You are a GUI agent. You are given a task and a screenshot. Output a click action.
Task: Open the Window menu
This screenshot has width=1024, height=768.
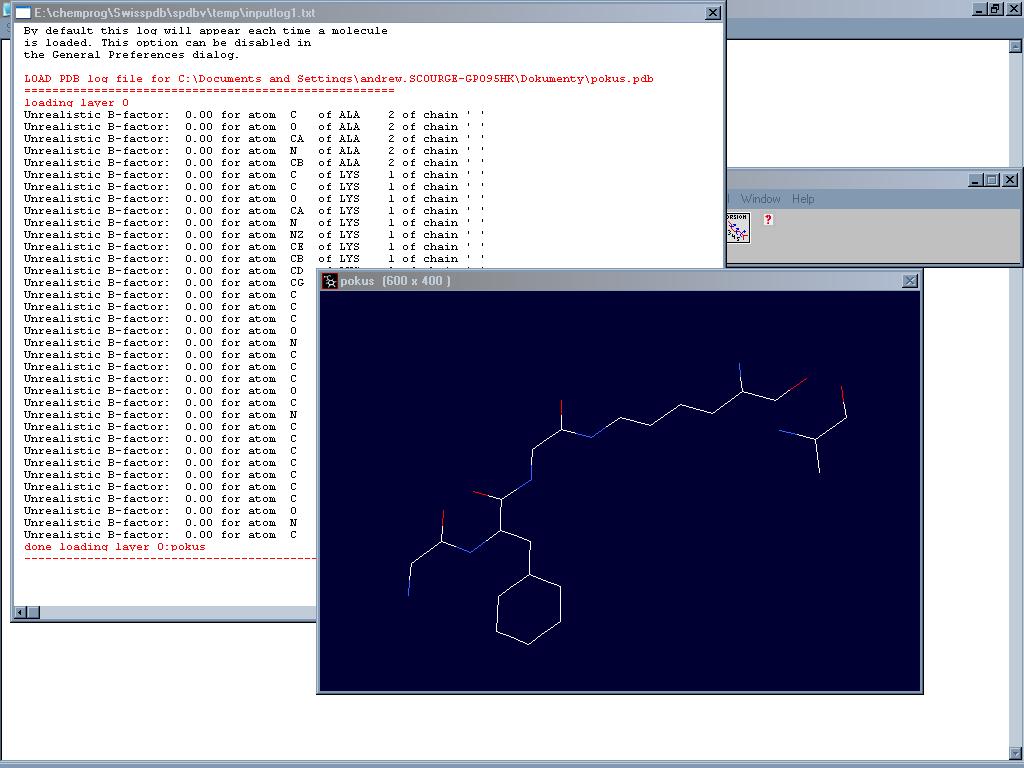(x=760, y=199)
